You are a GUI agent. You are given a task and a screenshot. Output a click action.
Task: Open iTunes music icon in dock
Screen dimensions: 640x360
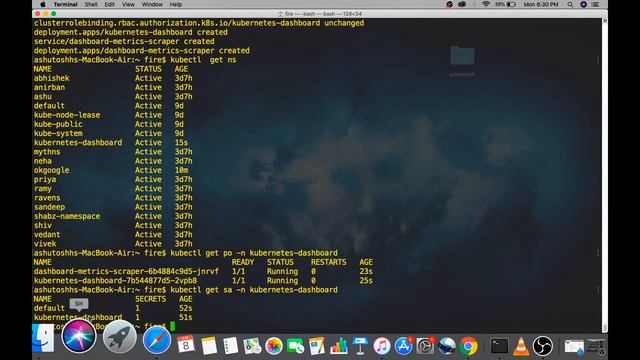pos(382,346)
